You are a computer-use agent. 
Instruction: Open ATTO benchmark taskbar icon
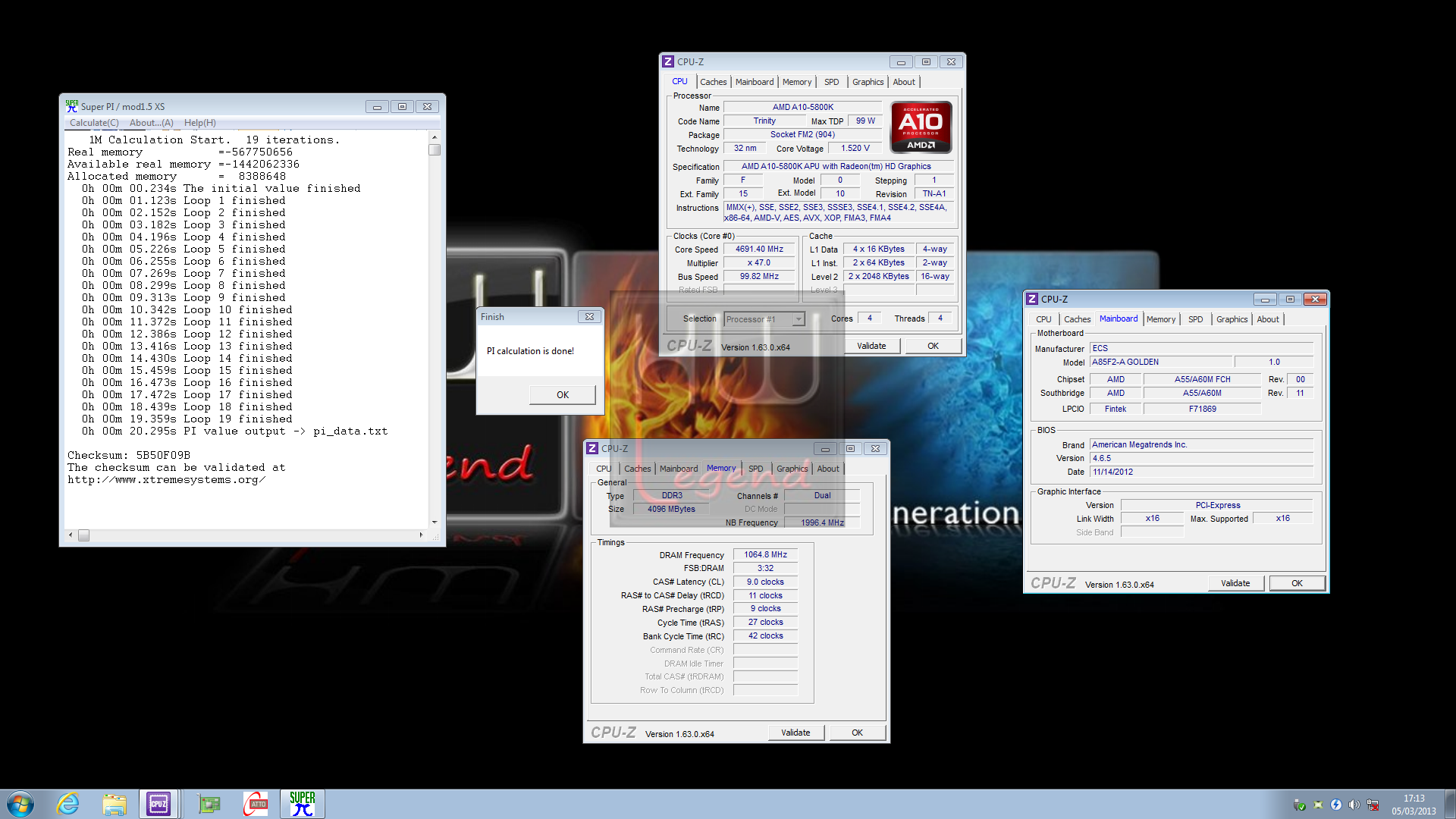point(256,804)
